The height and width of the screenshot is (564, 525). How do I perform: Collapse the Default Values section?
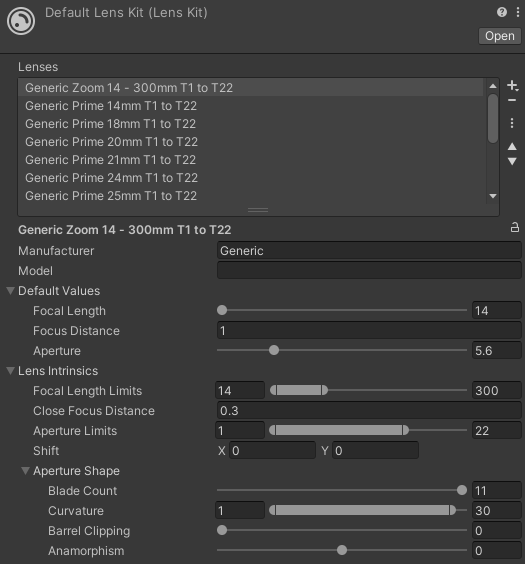click(x=11, y=291)
